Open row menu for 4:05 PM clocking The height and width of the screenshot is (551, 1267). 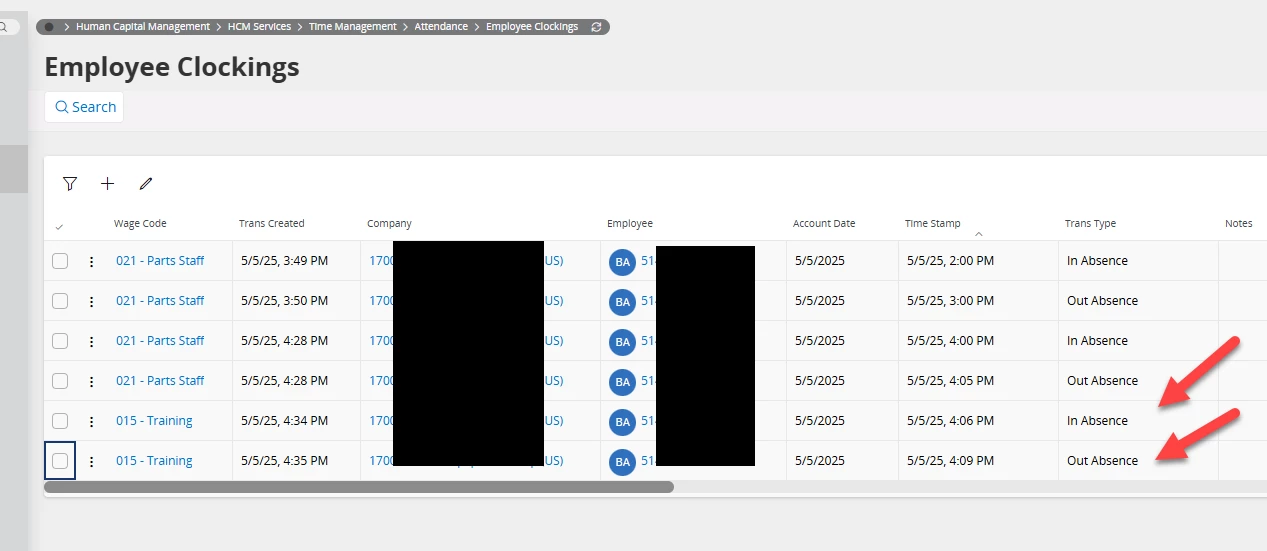pyautogui.click(x=91, y=381)
